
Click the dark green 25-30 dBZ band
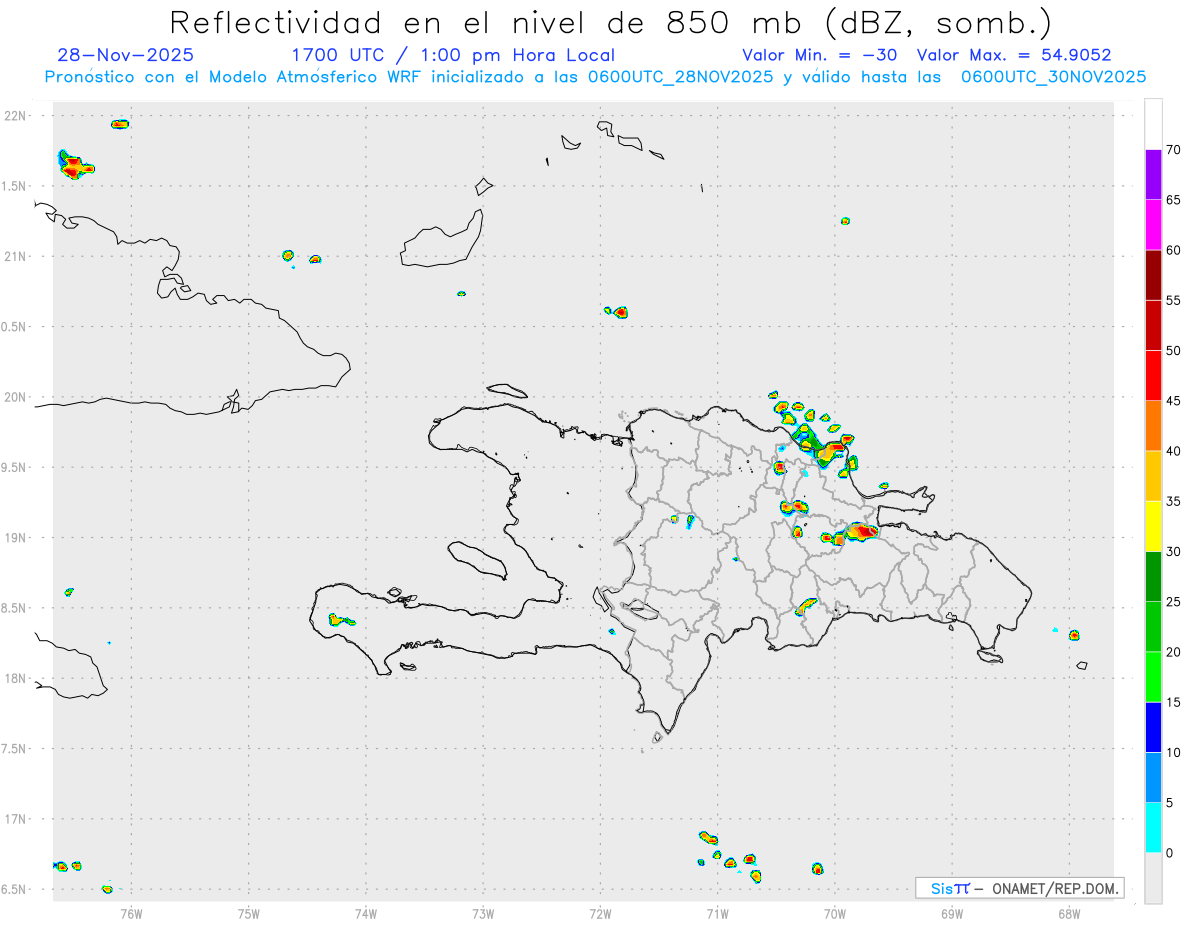(1153, 577)
